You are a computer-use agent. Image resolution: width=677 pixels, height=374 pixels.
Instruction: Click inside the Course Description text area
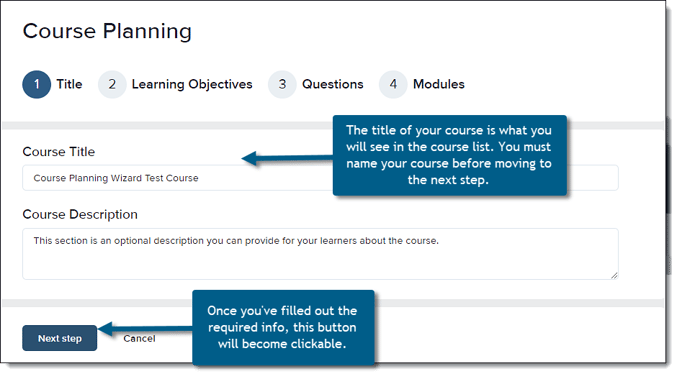(x=320, y=254)
